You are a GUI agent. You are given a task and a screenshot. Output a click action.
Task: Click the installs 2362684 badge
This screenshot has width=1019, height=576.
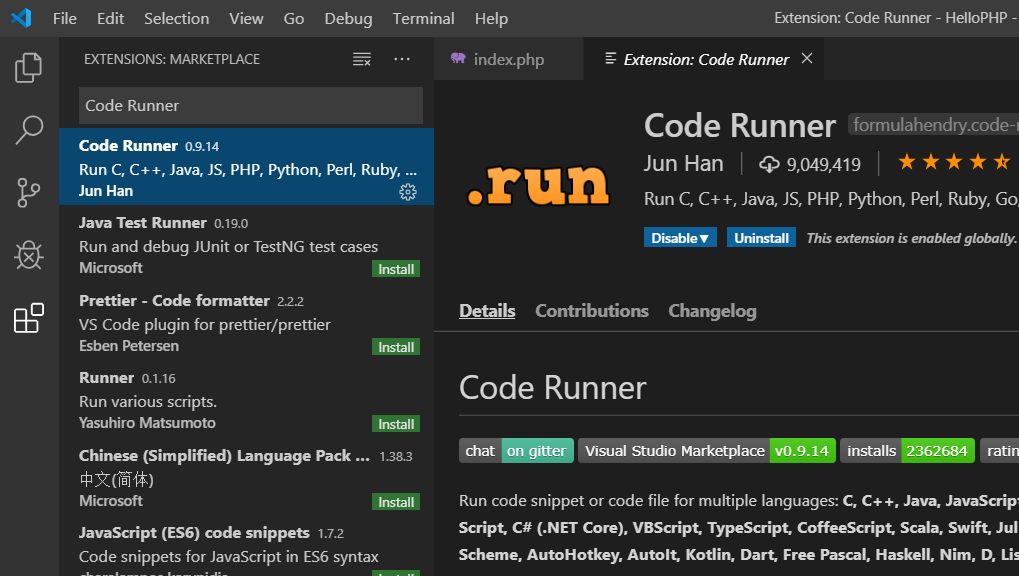(x=907, y=451)
